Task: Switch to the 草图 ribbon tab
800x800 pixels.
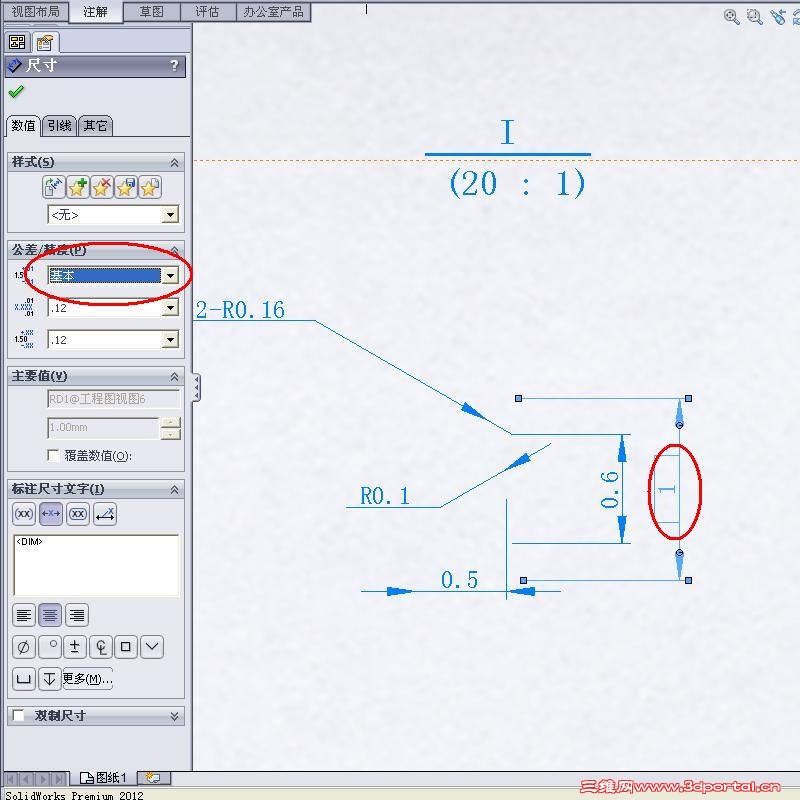Action: tap(152, 12)
